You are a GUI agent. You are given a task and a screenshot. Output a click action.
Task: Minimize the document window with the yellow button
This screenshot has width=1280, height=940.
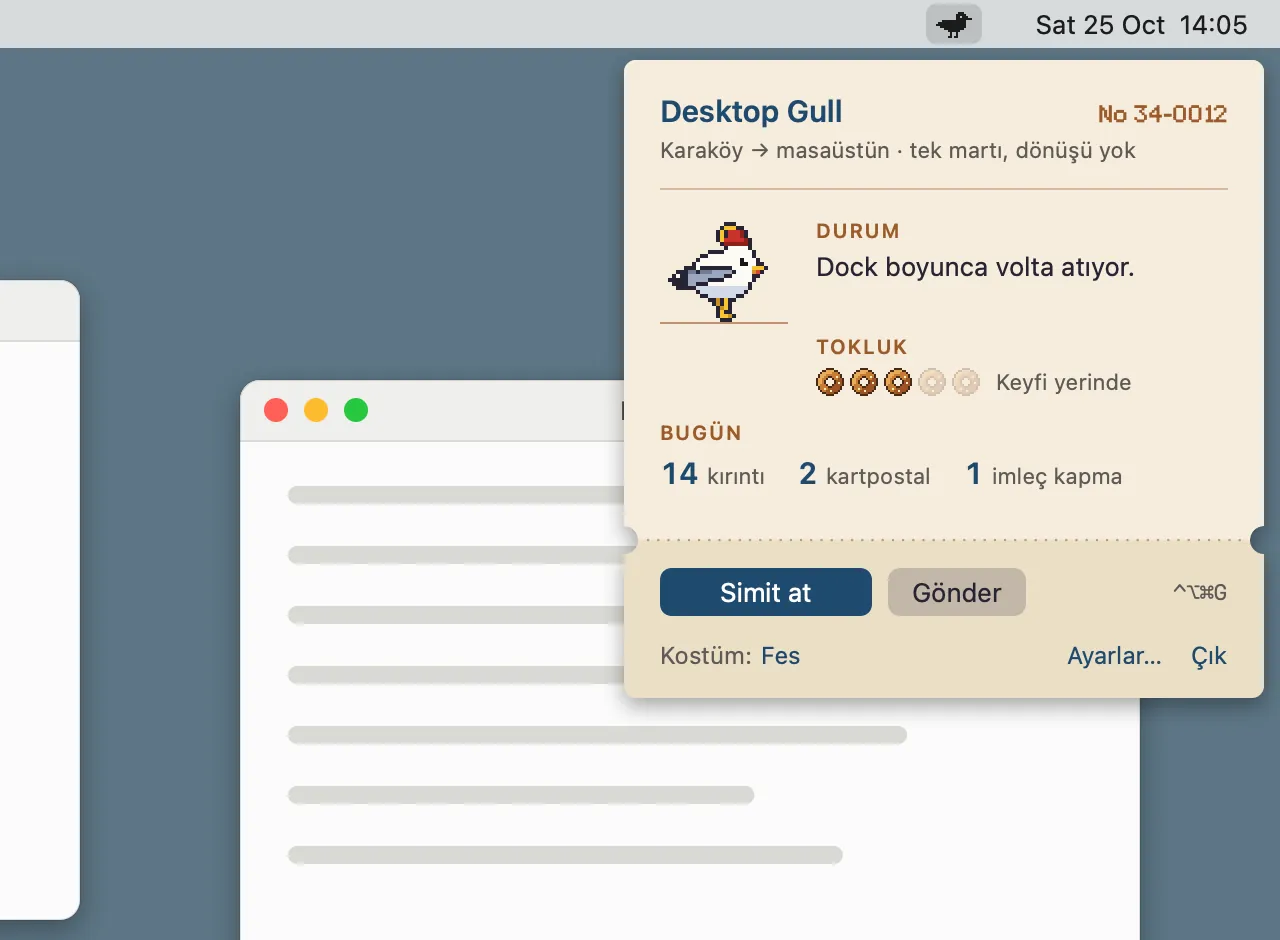pyautogui.click(x=316, y=410)
